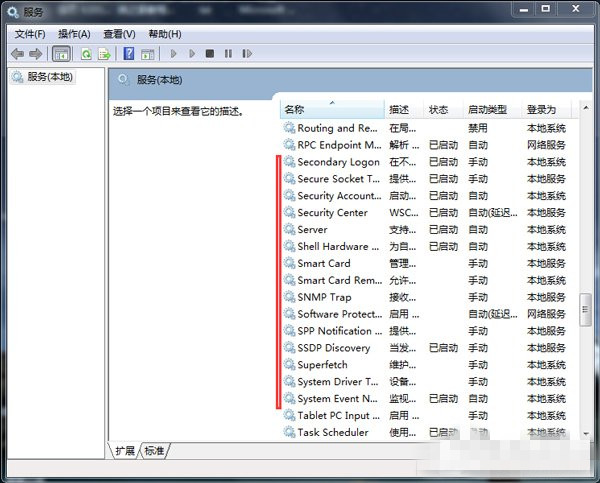Select the Secondary Logon service

(425, 162)
